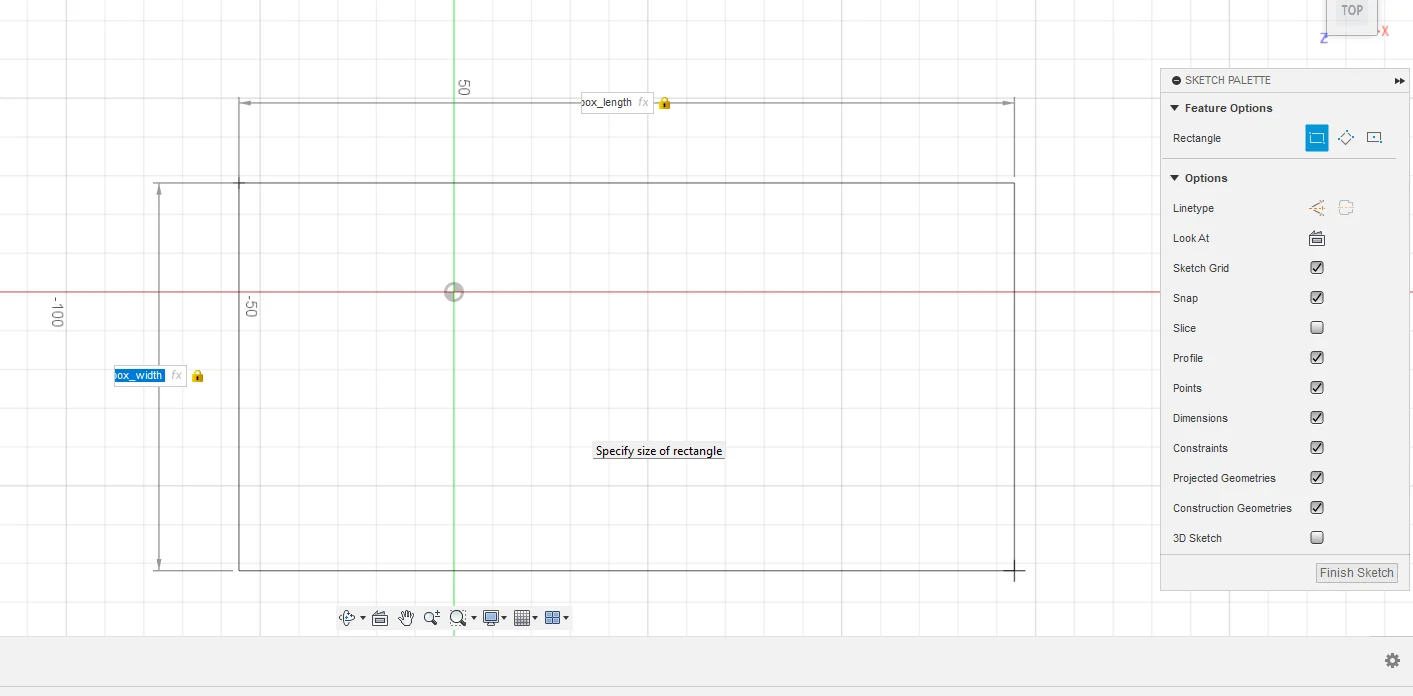Open the Zoom Window dropdown arrow
The height and width of the screenshot is (696, 1413).
(x=474, y=618)
